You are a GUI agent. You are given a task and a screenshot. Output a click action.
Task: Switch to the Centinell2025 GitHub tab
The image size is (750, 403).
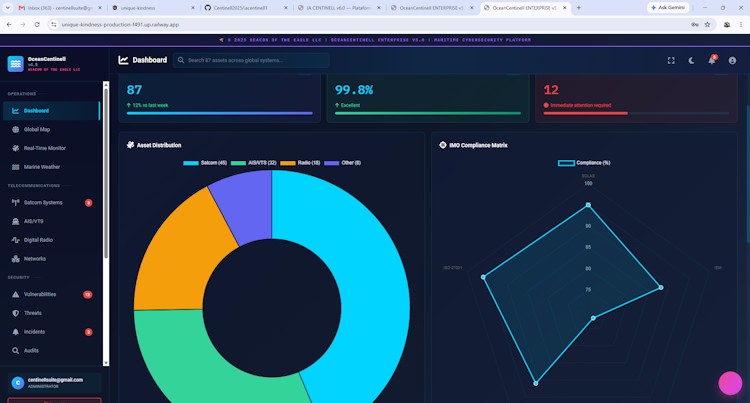(x=246, y=8)
